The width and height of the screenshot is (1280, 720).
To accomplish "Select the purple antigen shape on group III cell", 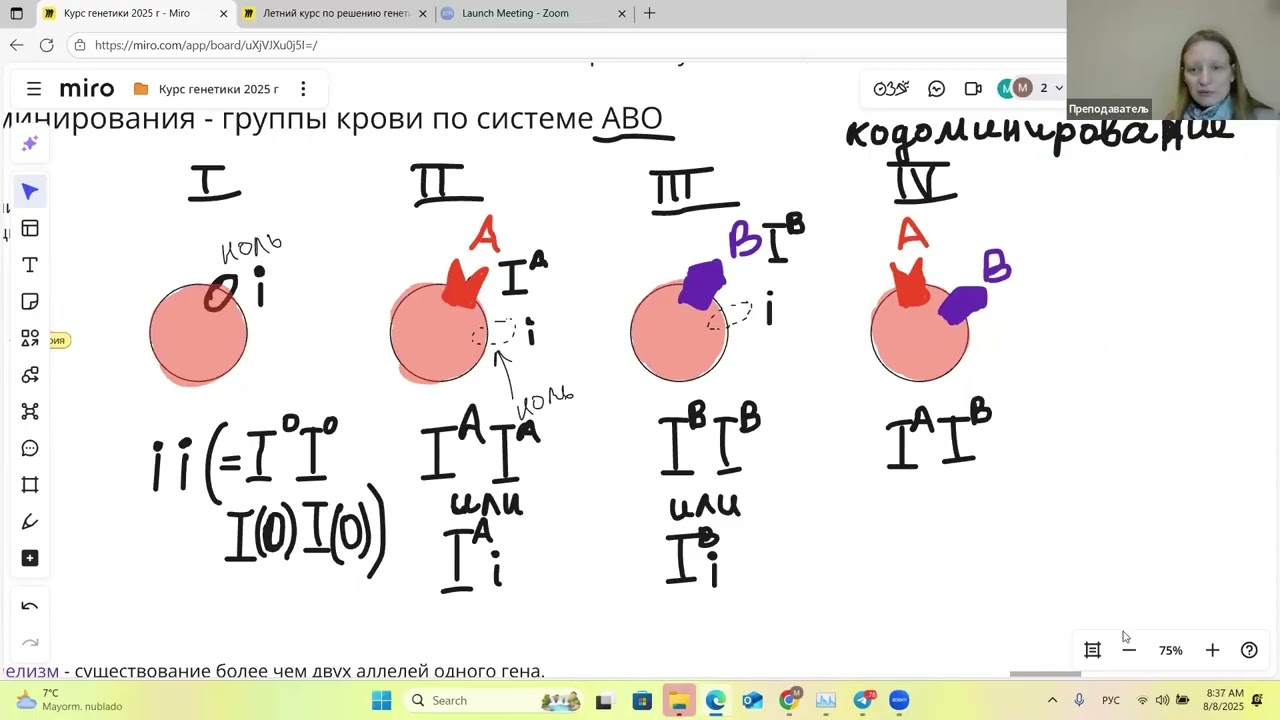I will click(702, 284).
